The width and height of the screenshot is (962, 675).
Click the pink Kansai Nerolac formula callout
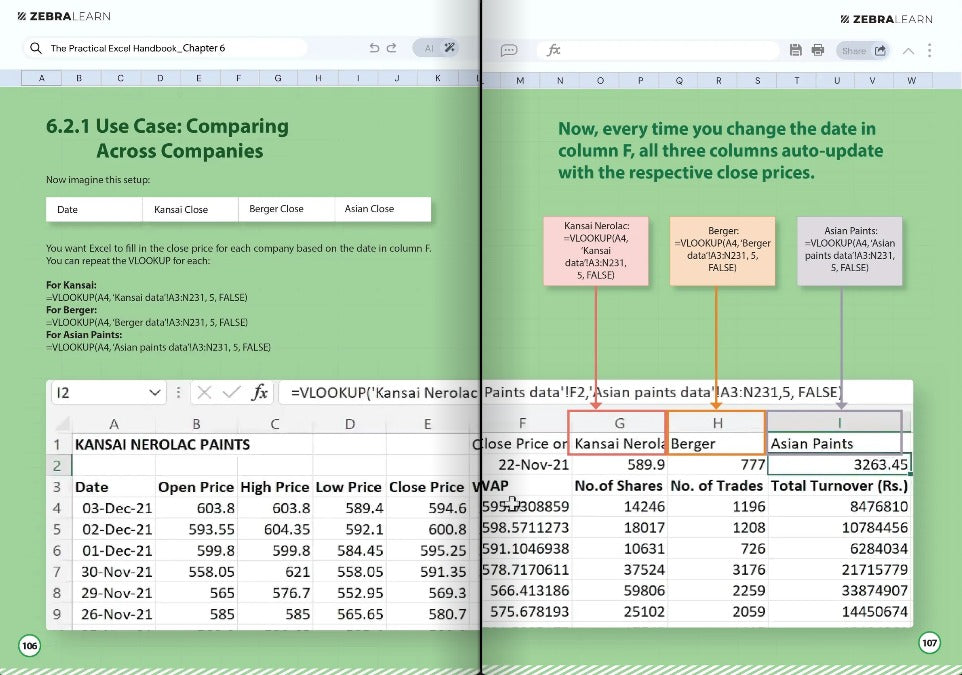[x=596, y=250]
